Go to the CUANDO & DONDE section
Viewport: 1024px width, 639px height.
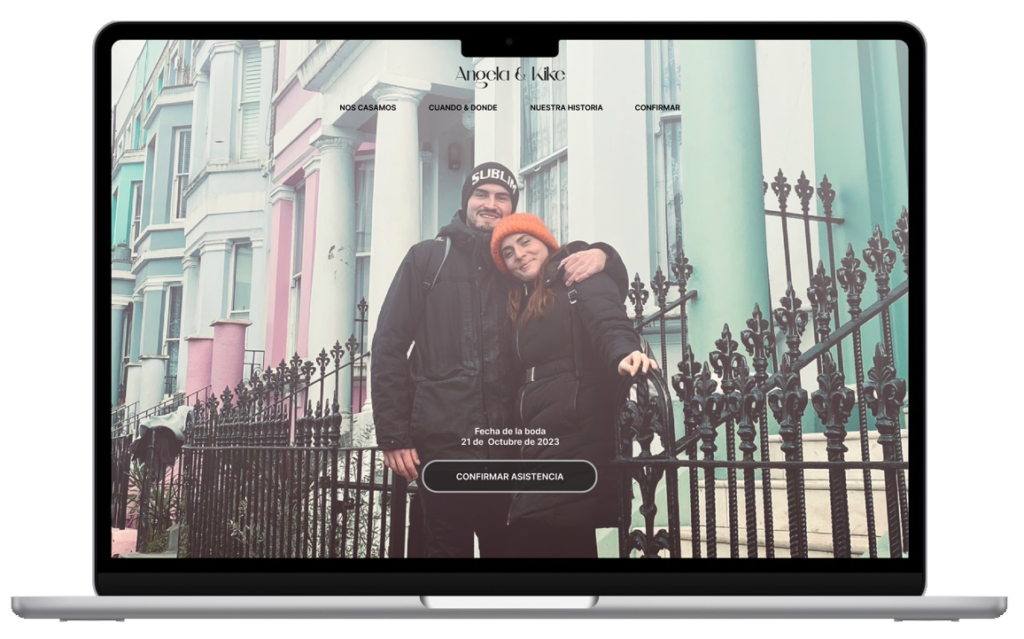click(462, 108)
